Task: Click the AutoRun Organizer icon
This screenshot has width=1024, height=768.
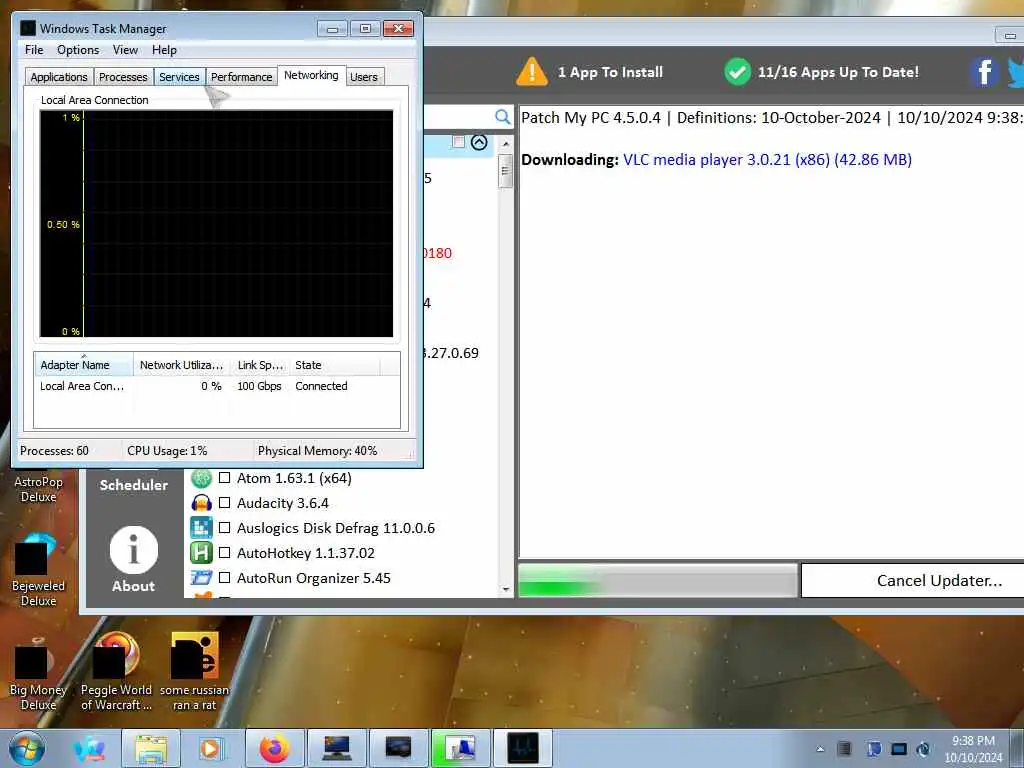Action: [x=201, y=578]
